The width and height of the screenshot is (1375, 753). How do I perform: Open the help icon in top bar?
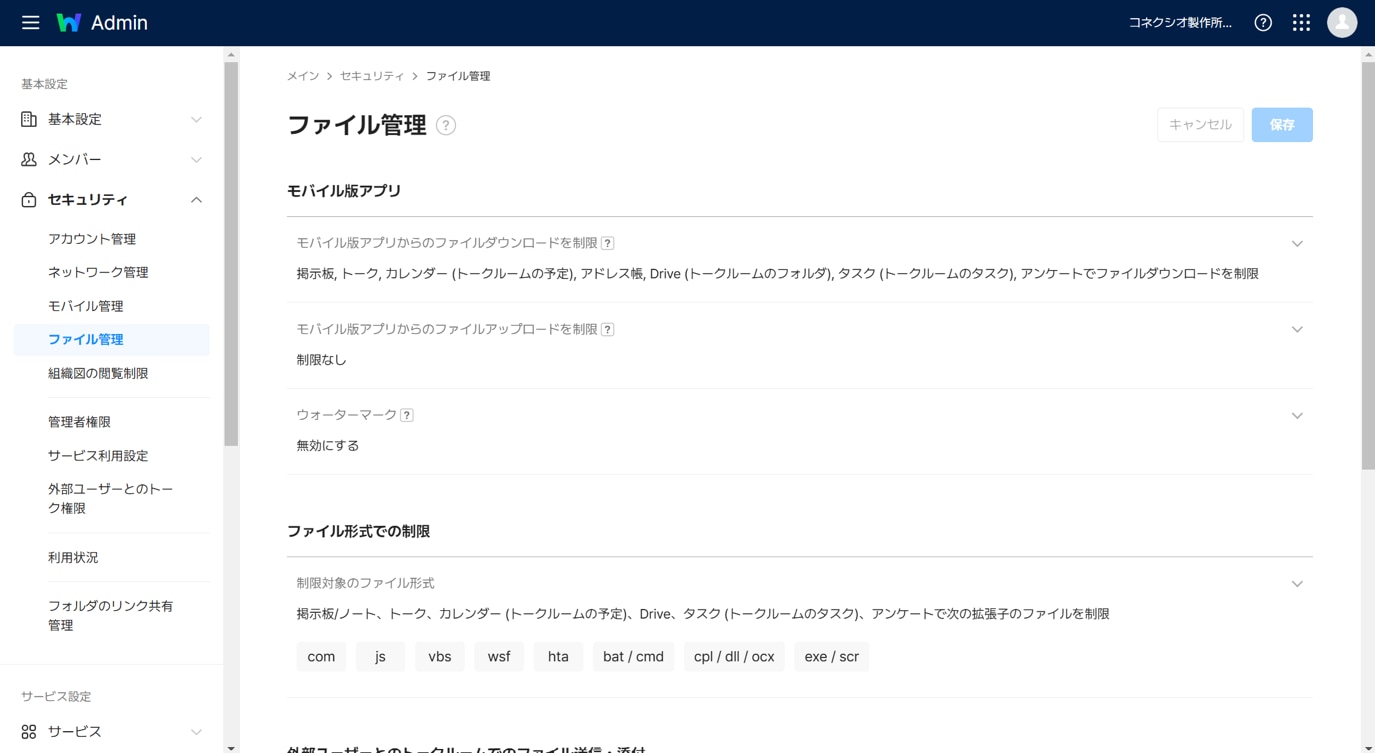tap(1263, 22)
